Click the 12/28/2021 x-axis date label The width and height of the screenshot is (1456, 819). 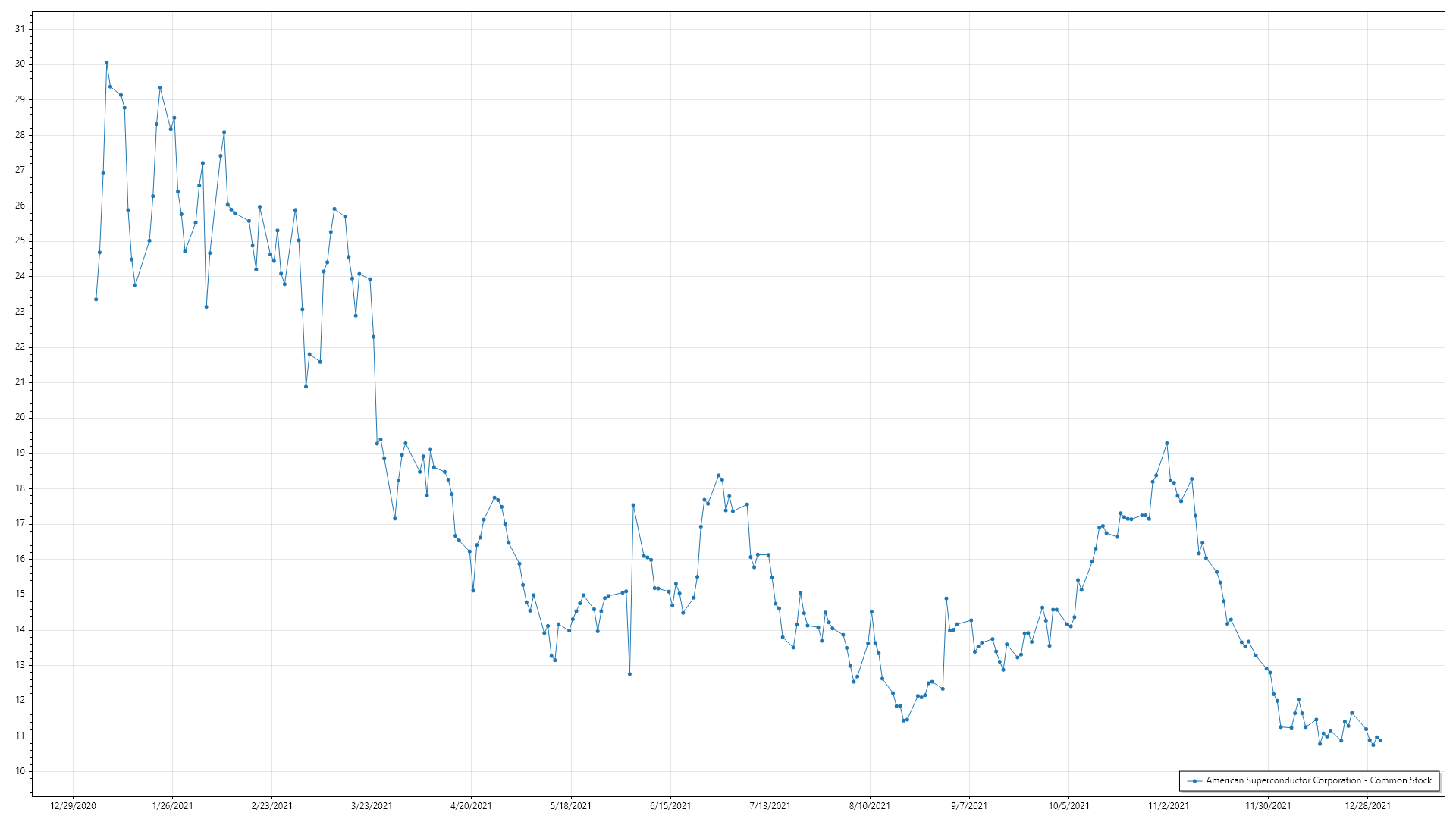[1368, 806]
